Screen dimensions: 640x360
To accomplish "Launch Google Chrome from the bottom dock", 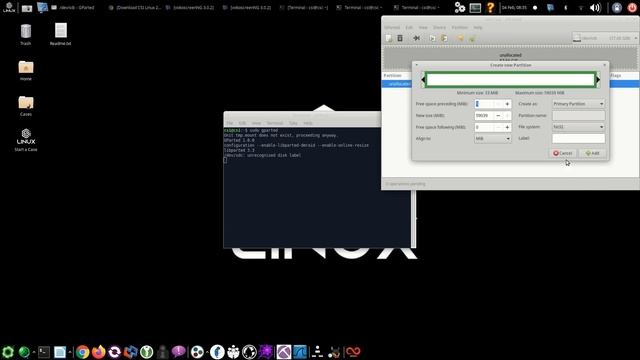I will coord(82,352).
